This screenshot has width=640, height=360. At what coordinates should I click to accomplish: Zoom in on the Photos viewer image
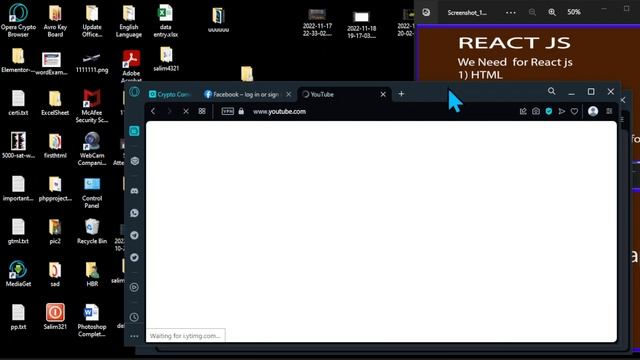click(x=552, y=12)
